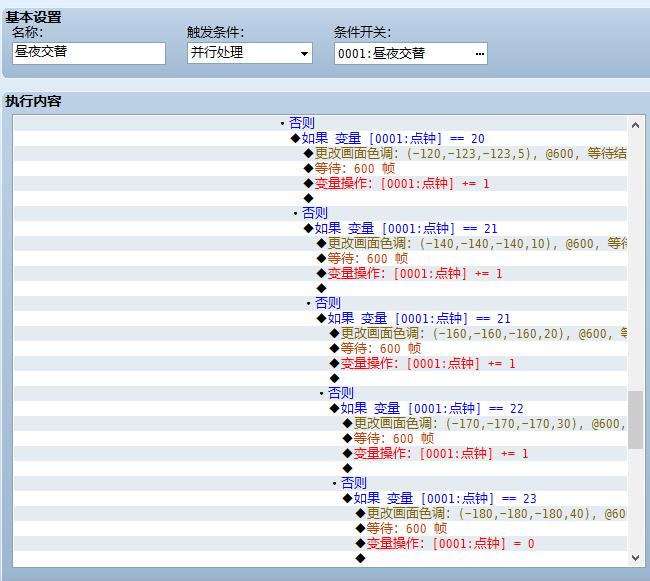Select 等待: 600 帧 row under == 23
The height and width of the screenshot is (581, 650).
click(x=320, y=528)
